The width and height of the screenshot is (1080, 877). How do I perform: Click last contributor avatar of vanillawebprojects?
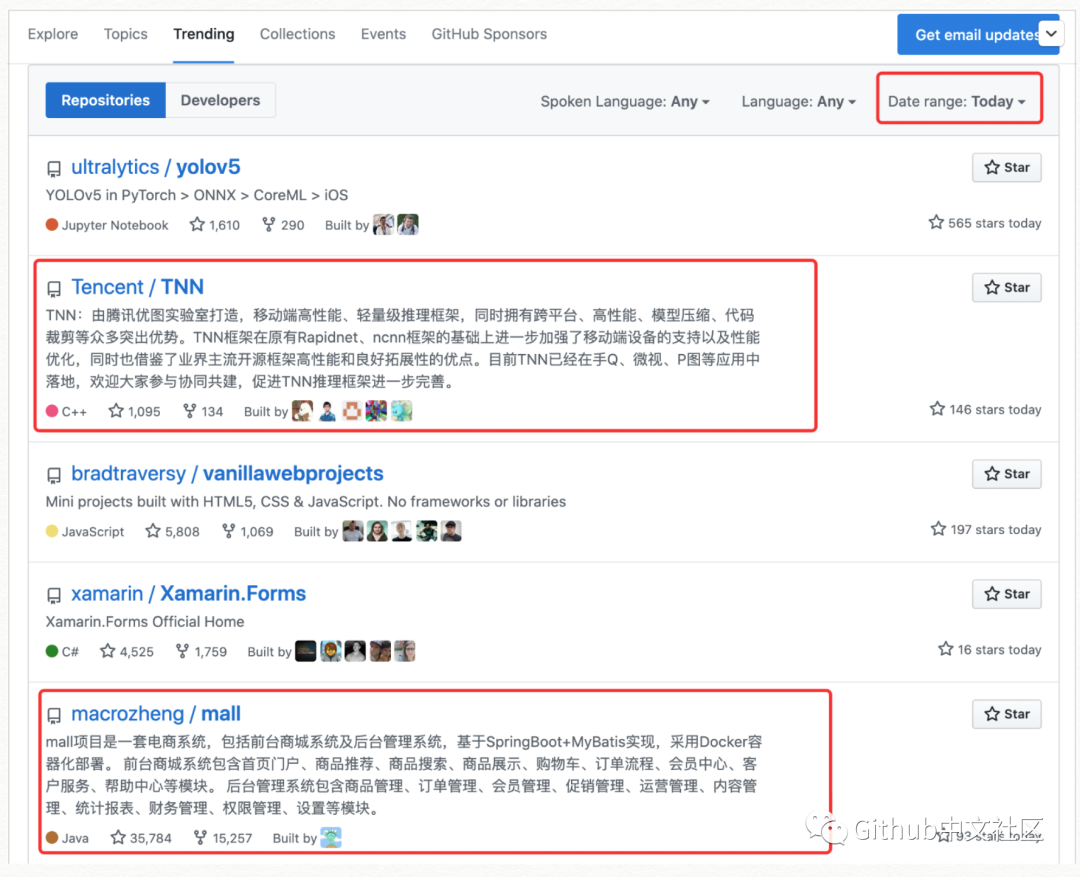451,531
